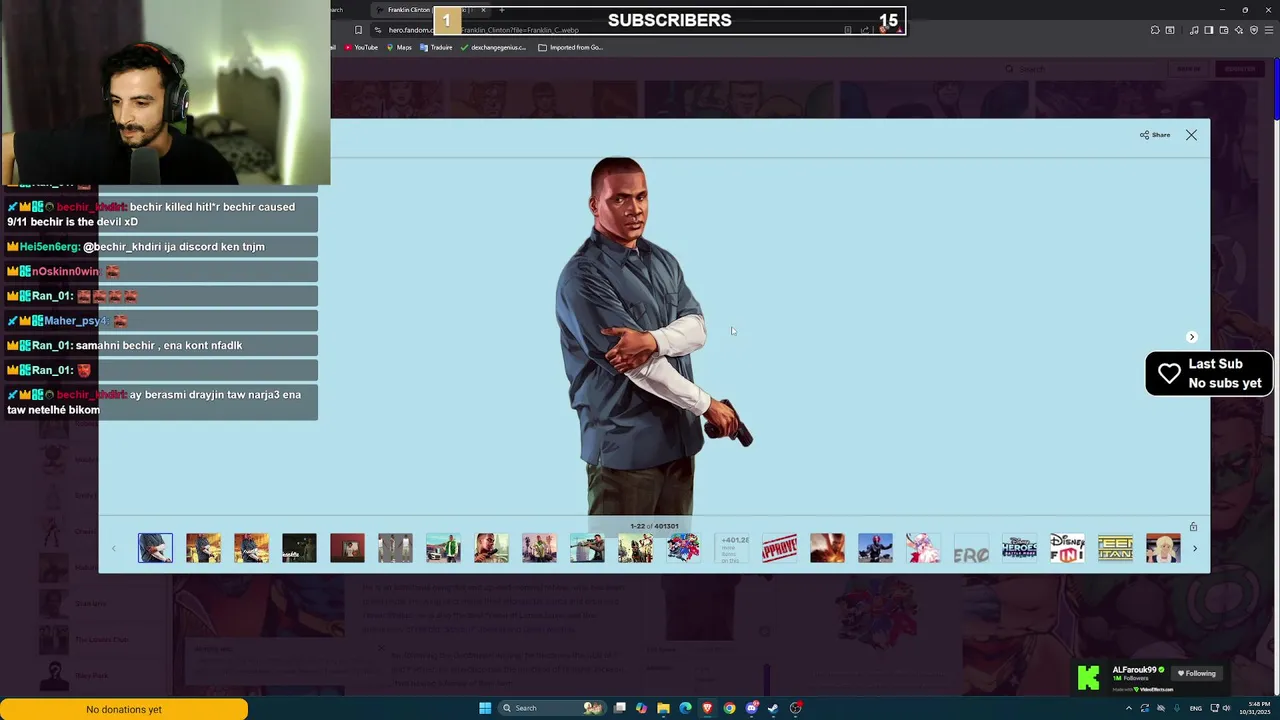Open the Disney Infinity thumbnail

1067,548
